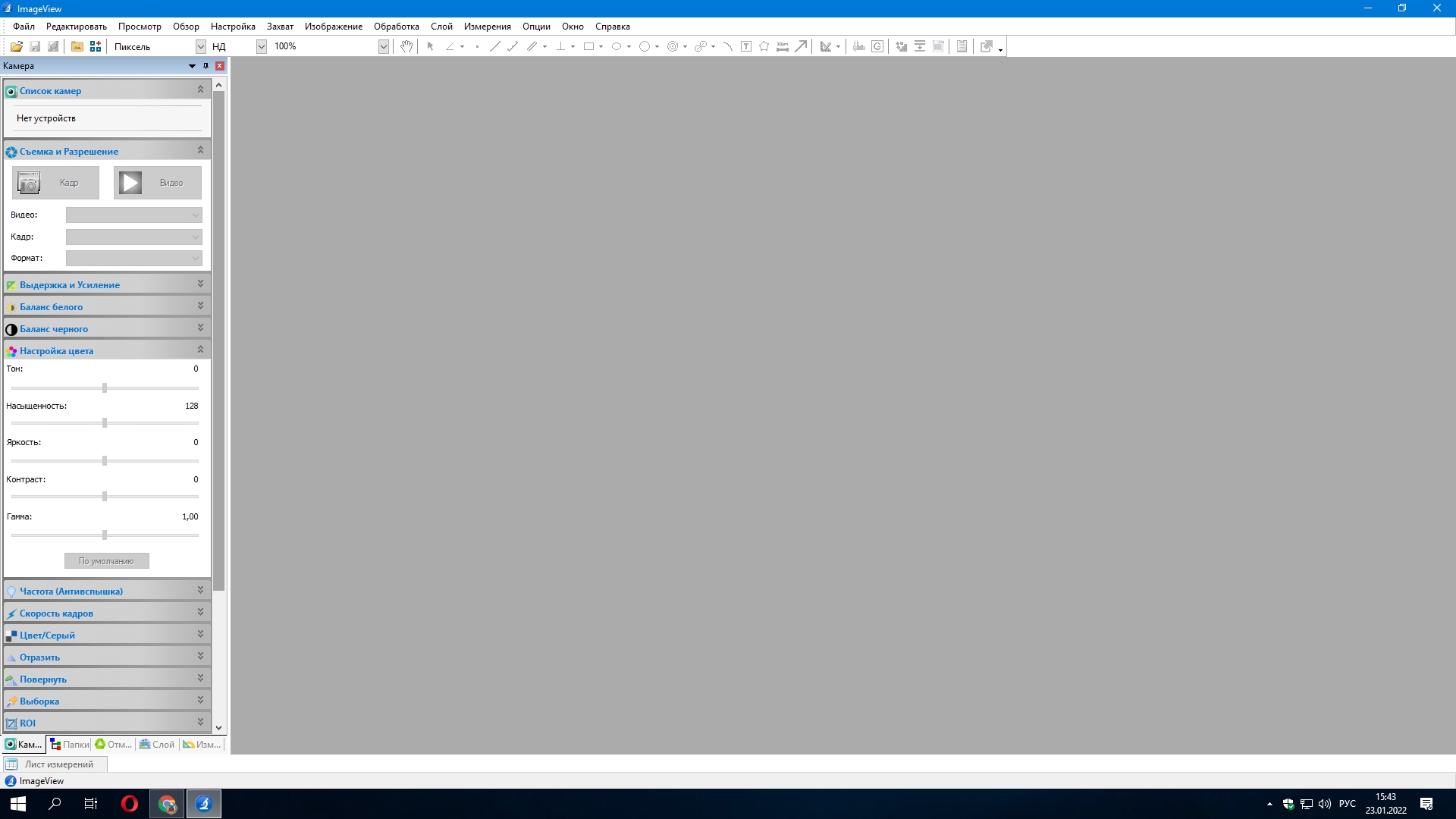Viewport: 1456px width, 819px height.
Task: Click the По умолчанию button
Action: pos(106,561)
